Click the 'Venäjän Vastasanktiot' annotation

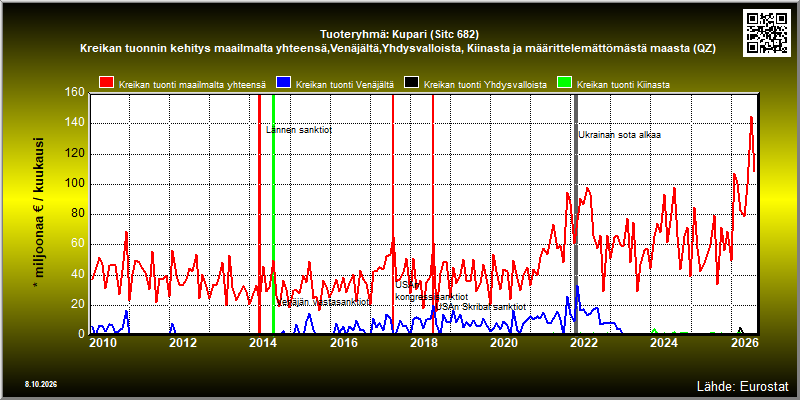pyautogui.click(x=323, y=302)
